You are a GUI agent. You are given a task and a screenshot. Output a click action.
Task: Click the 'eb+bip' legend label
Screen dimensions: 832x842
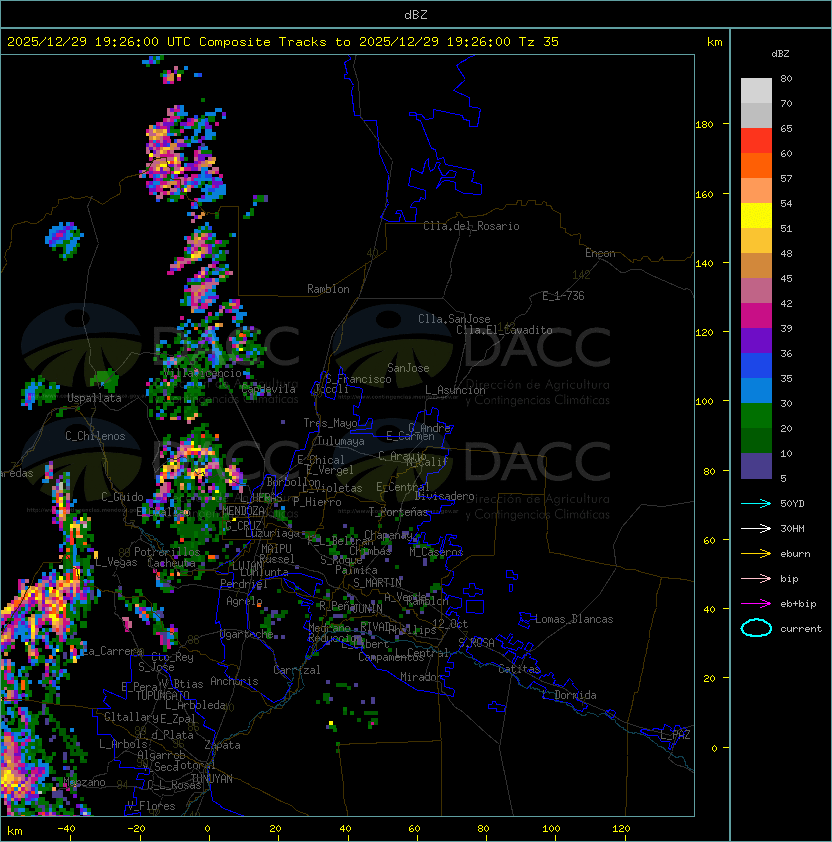click(798, 604)
